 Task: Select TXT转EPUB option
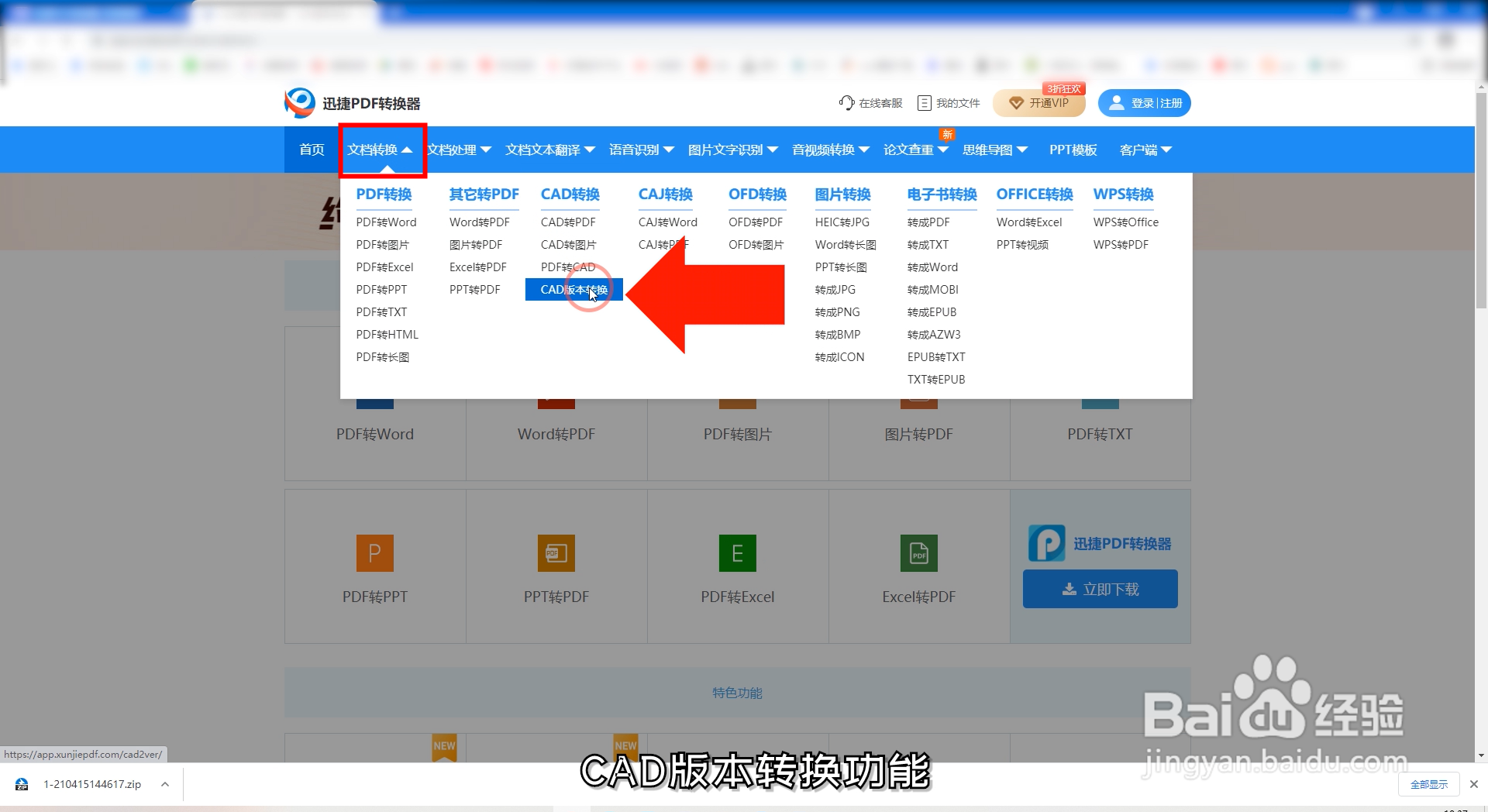coord(936,380)
